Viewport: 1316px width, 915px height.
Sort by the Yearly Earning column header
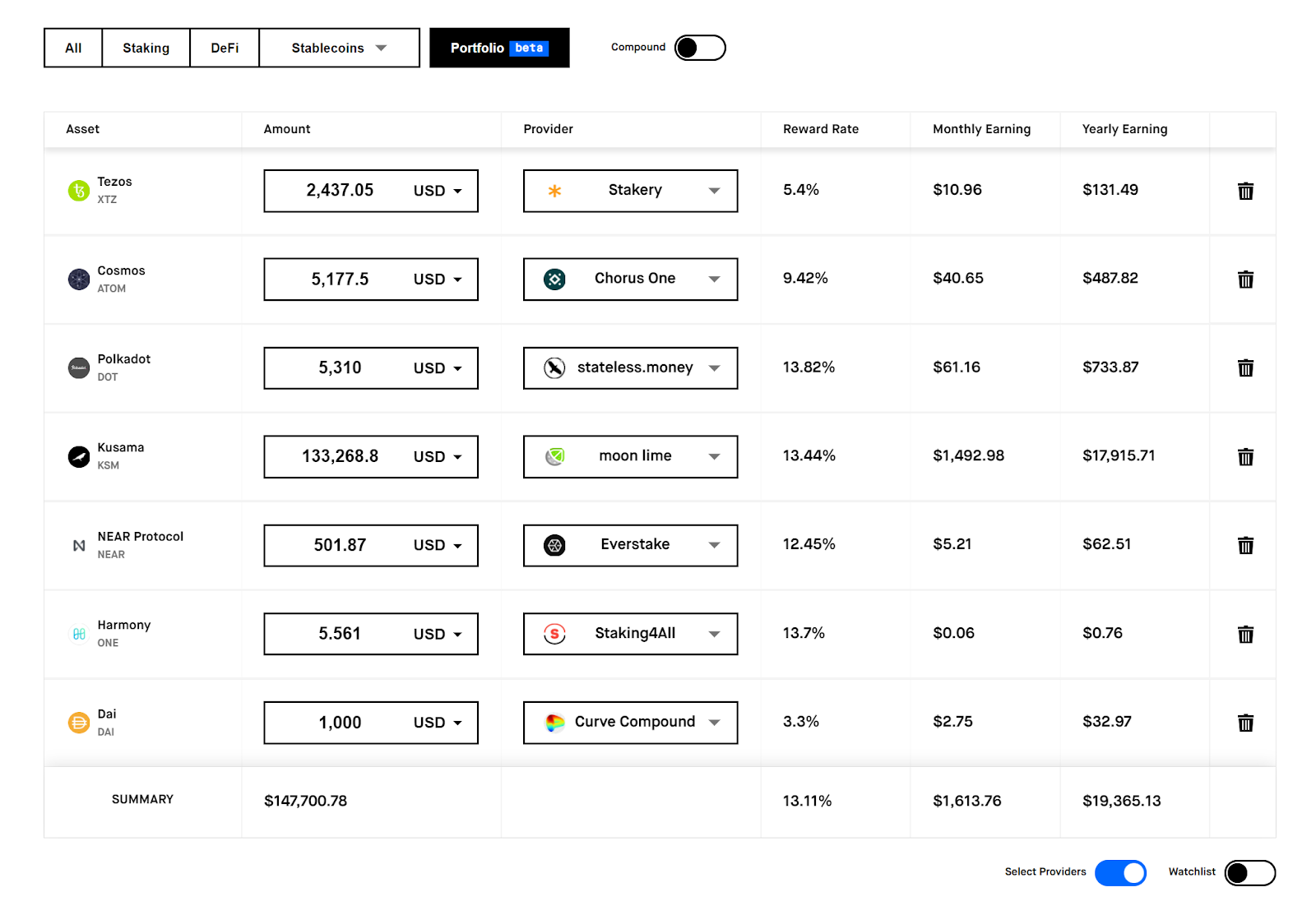tap(1124, 129)
